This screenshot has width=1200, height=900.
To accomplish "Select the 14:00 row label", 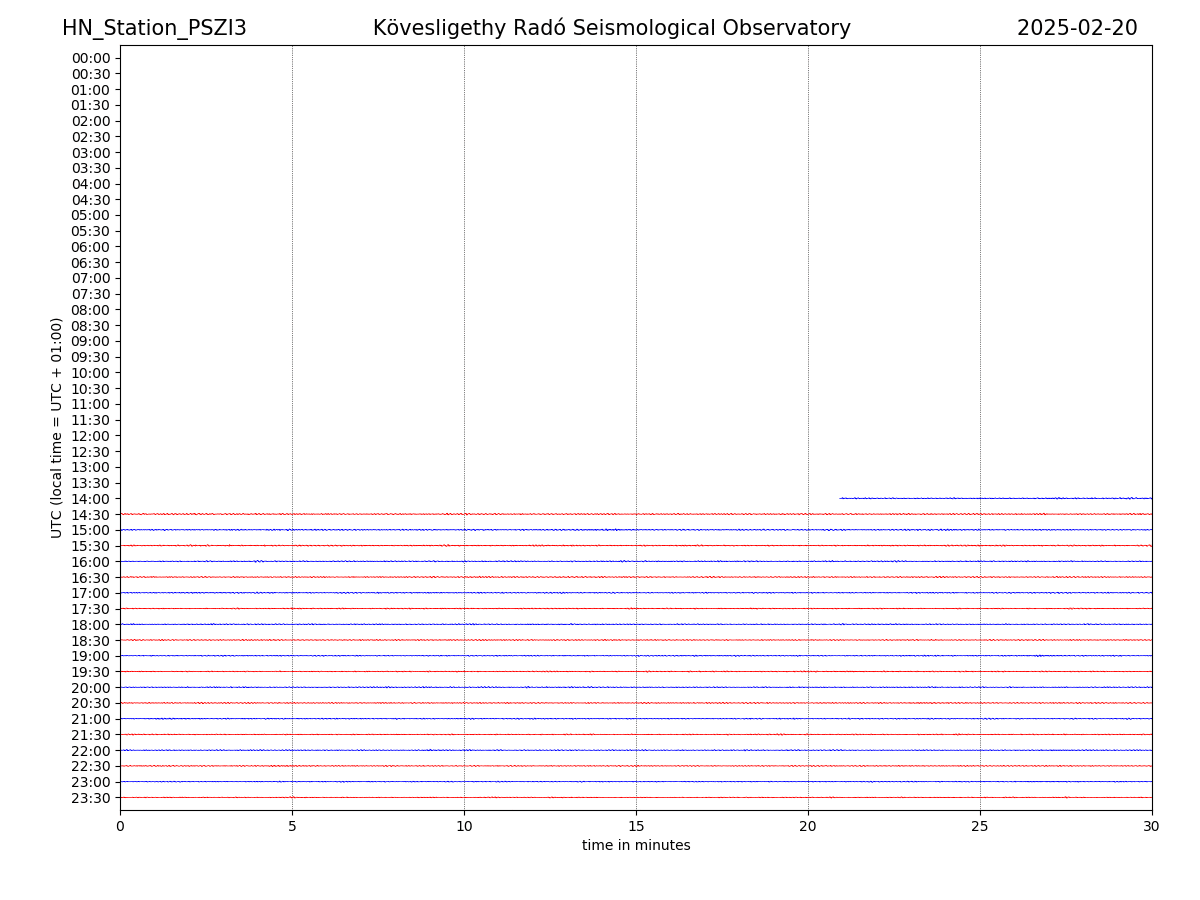I will tap(91, 498).
